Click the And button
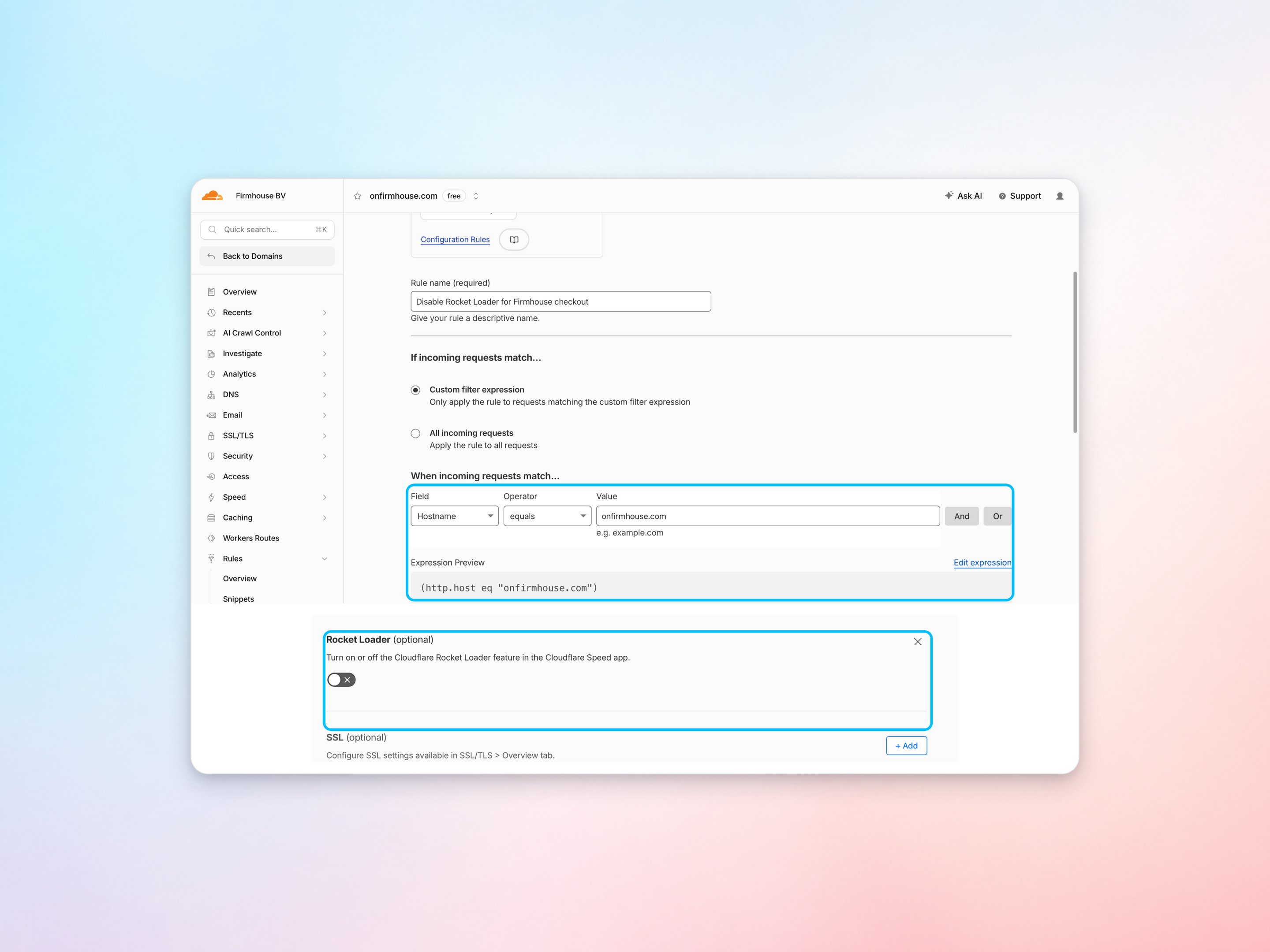 coord(962,517)
